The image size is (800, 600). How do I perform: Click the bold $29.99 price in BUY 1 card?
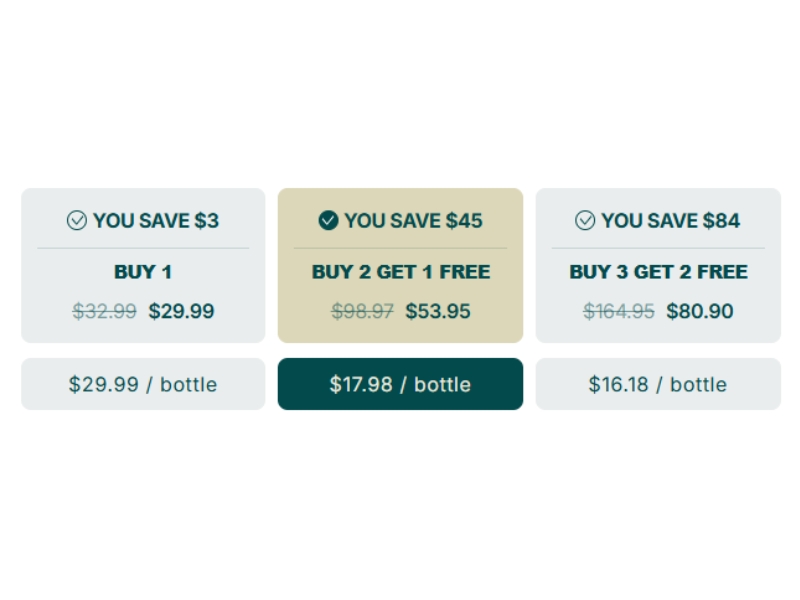coord(181,311)
